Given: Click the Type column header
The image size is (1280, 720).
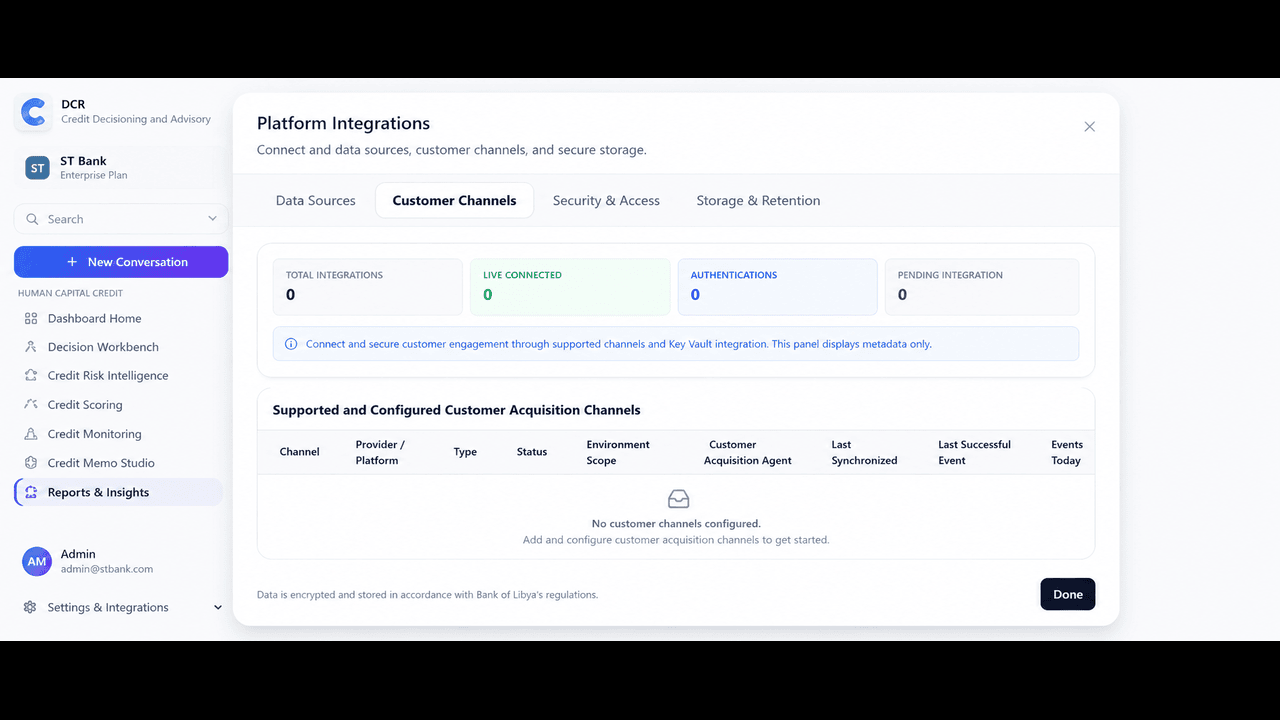Looking at the screenshot, I should point(465,452).
